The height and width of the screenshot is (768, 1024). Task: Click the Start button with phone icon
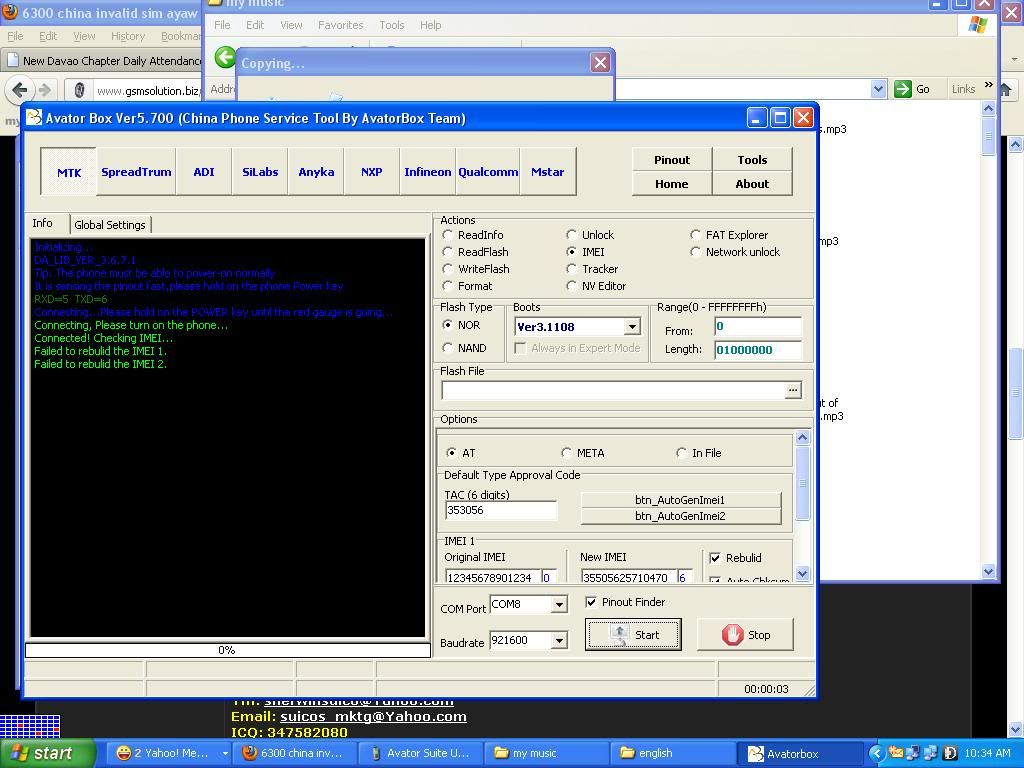[633, 635]
